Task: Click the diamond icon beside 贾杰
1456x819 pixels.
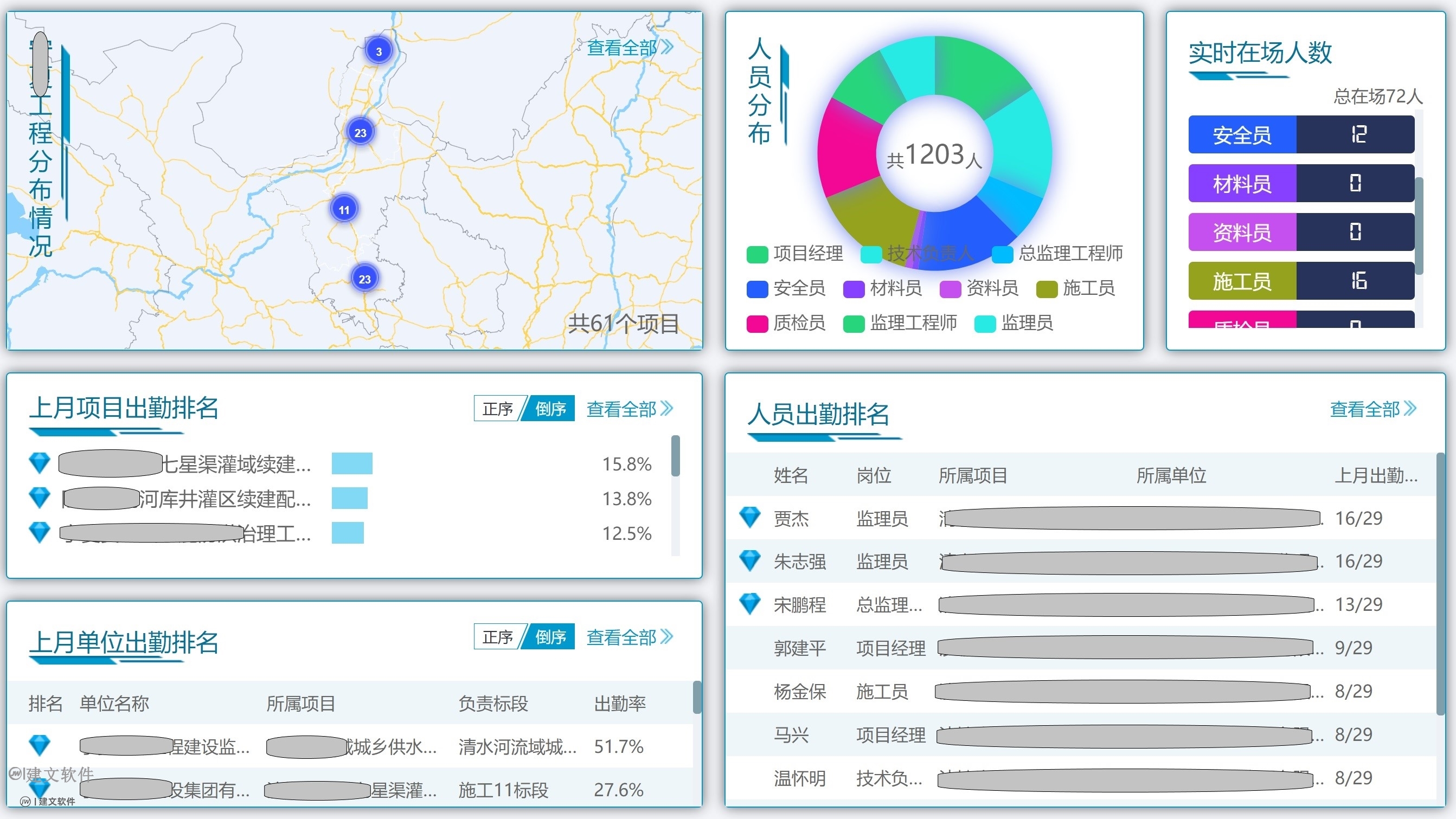Action: tap(749, 517)
